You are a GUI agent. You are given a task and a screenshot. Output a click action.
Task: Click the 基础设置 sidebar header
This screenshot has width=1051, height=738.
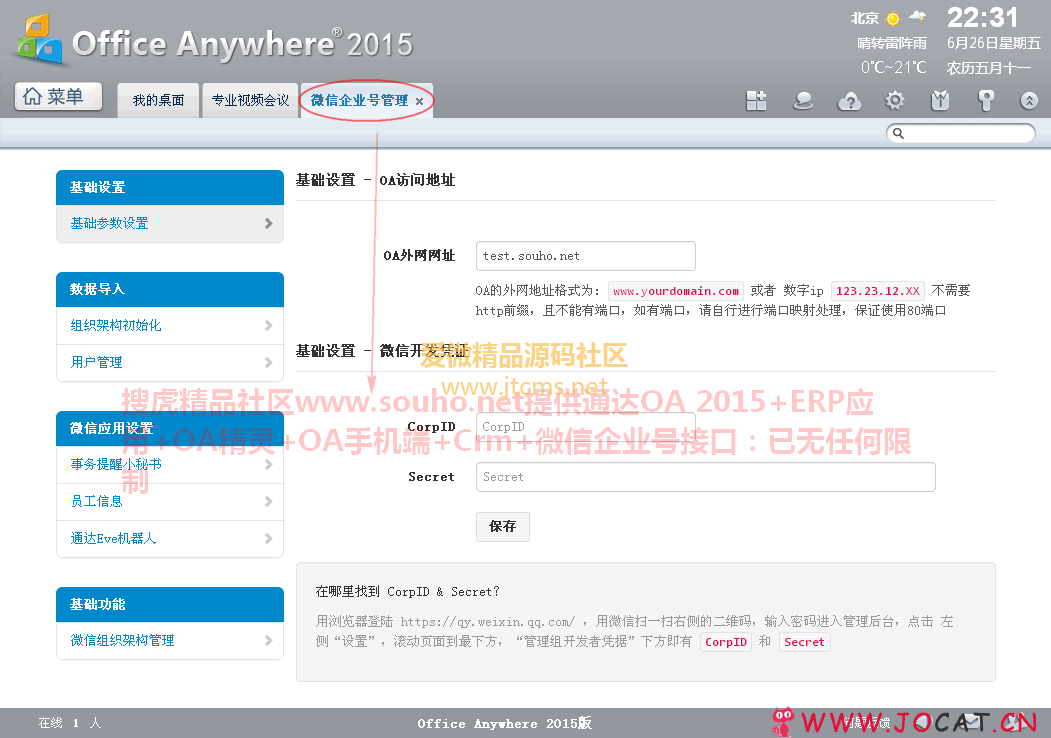click(170, 188)
